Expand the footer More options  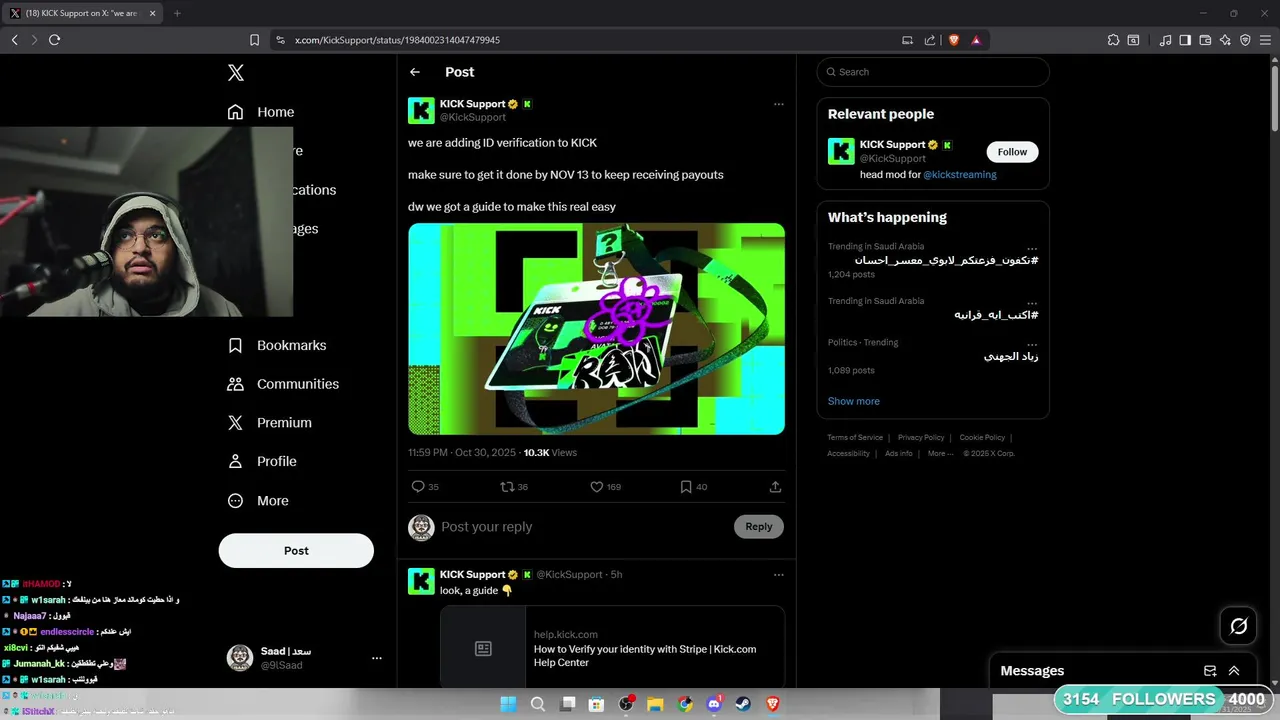[939, 453]
